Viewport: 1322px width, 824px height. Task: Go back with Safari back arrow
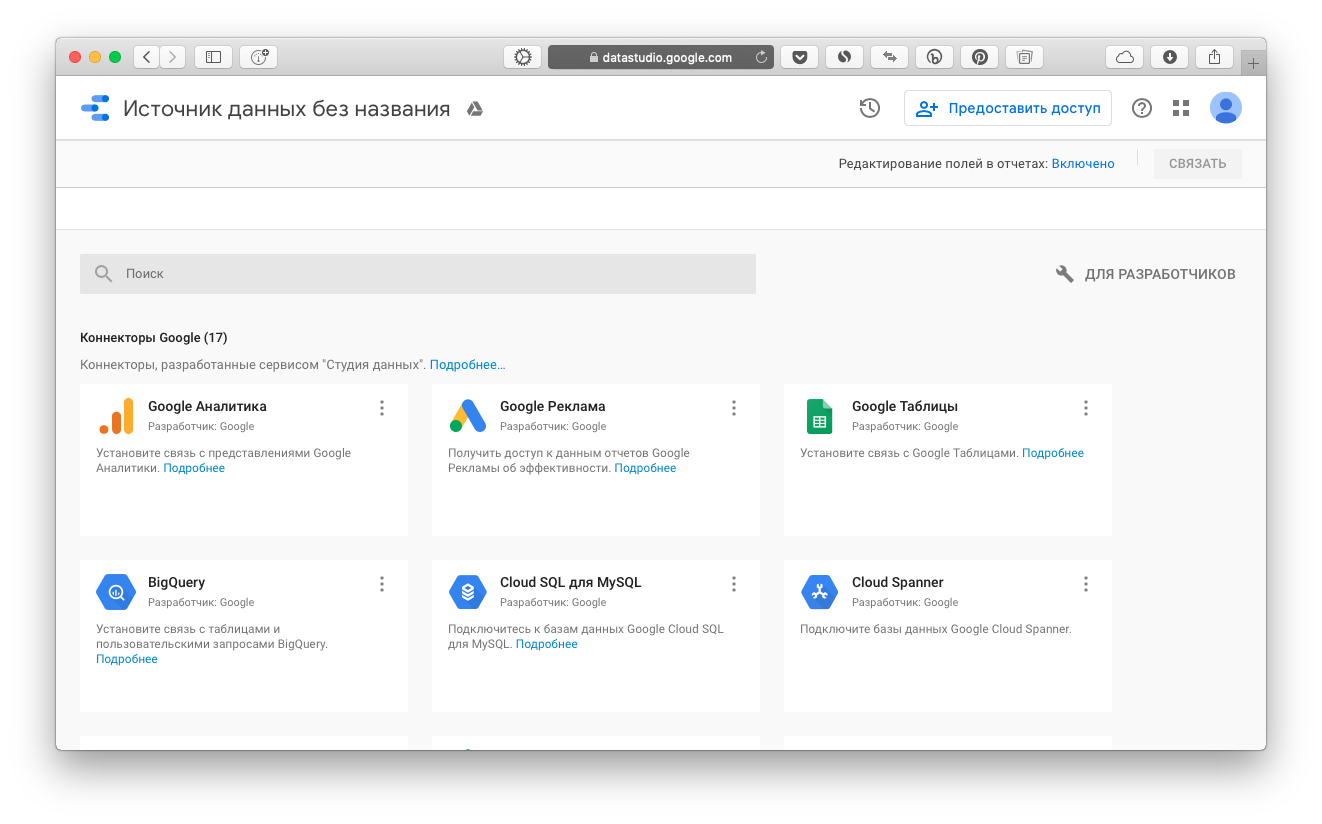click(147, 57)
